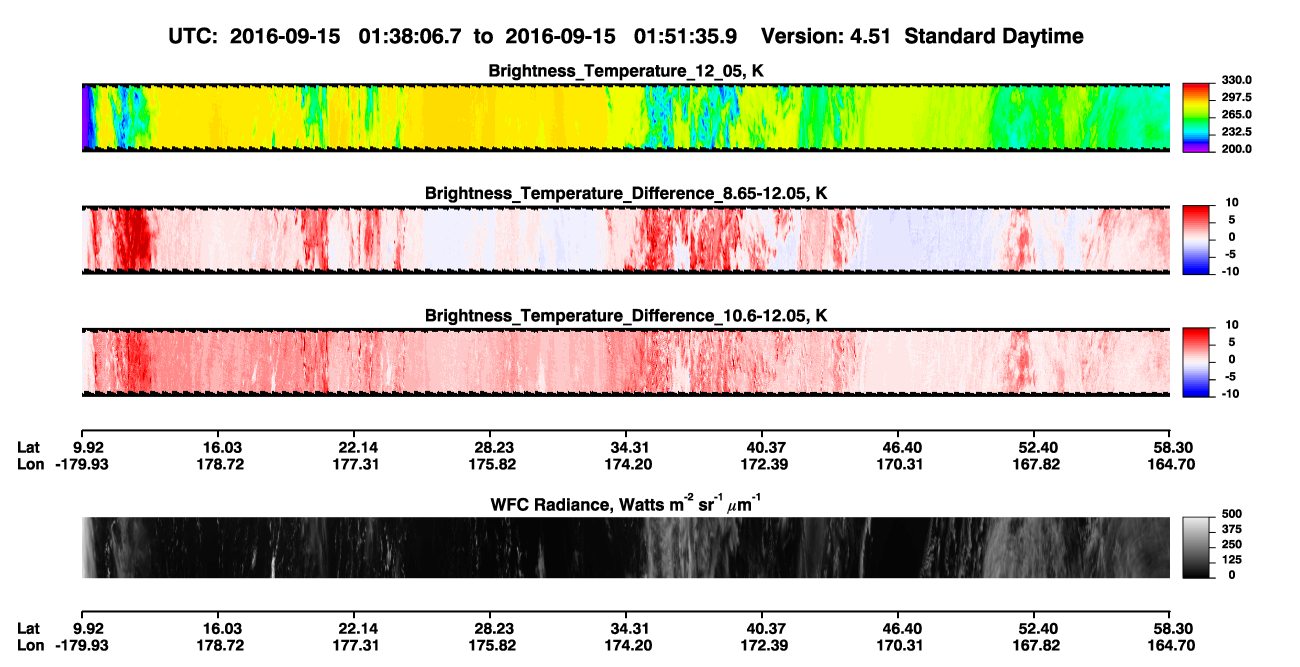Click lower axis longitude value 174.20
Image resolution: width=1300 pixels, height=667 pixels.
[629, 646]
